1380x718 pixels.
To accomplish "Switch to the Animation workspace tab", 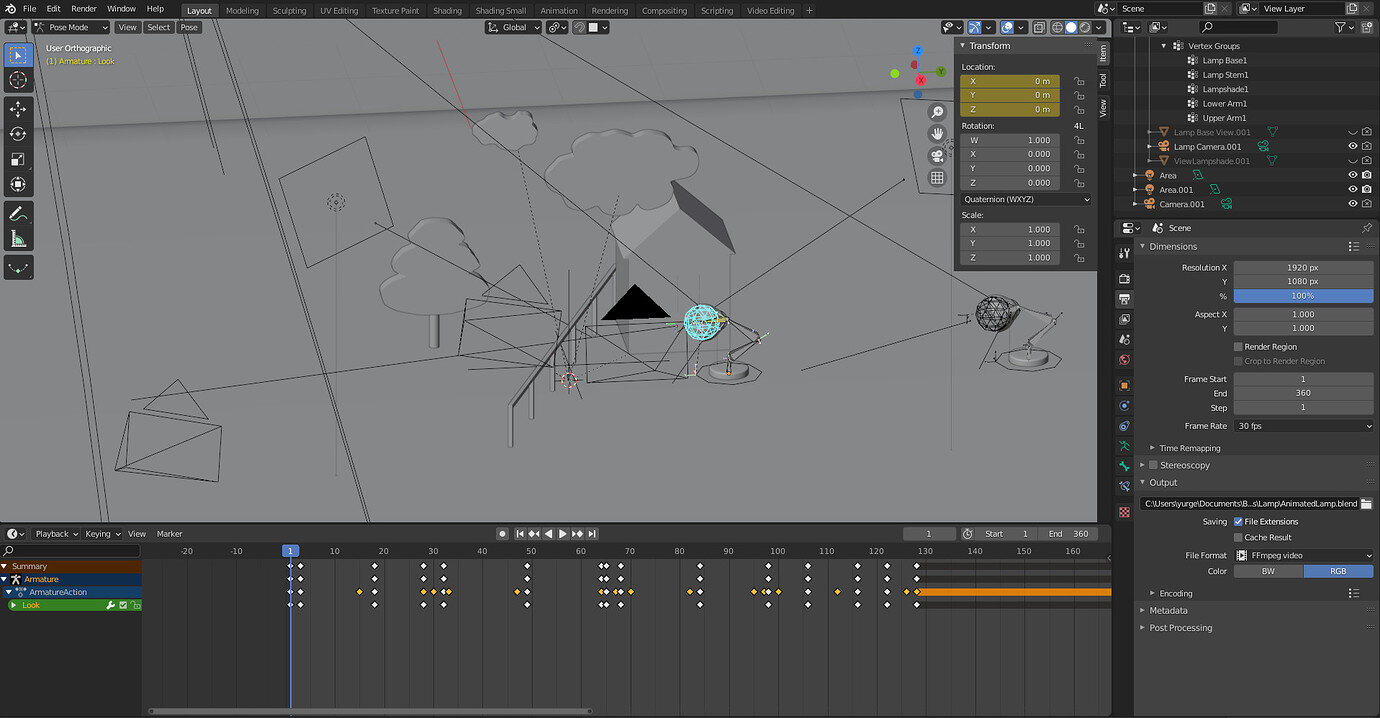I will click(x=559, y=10).
